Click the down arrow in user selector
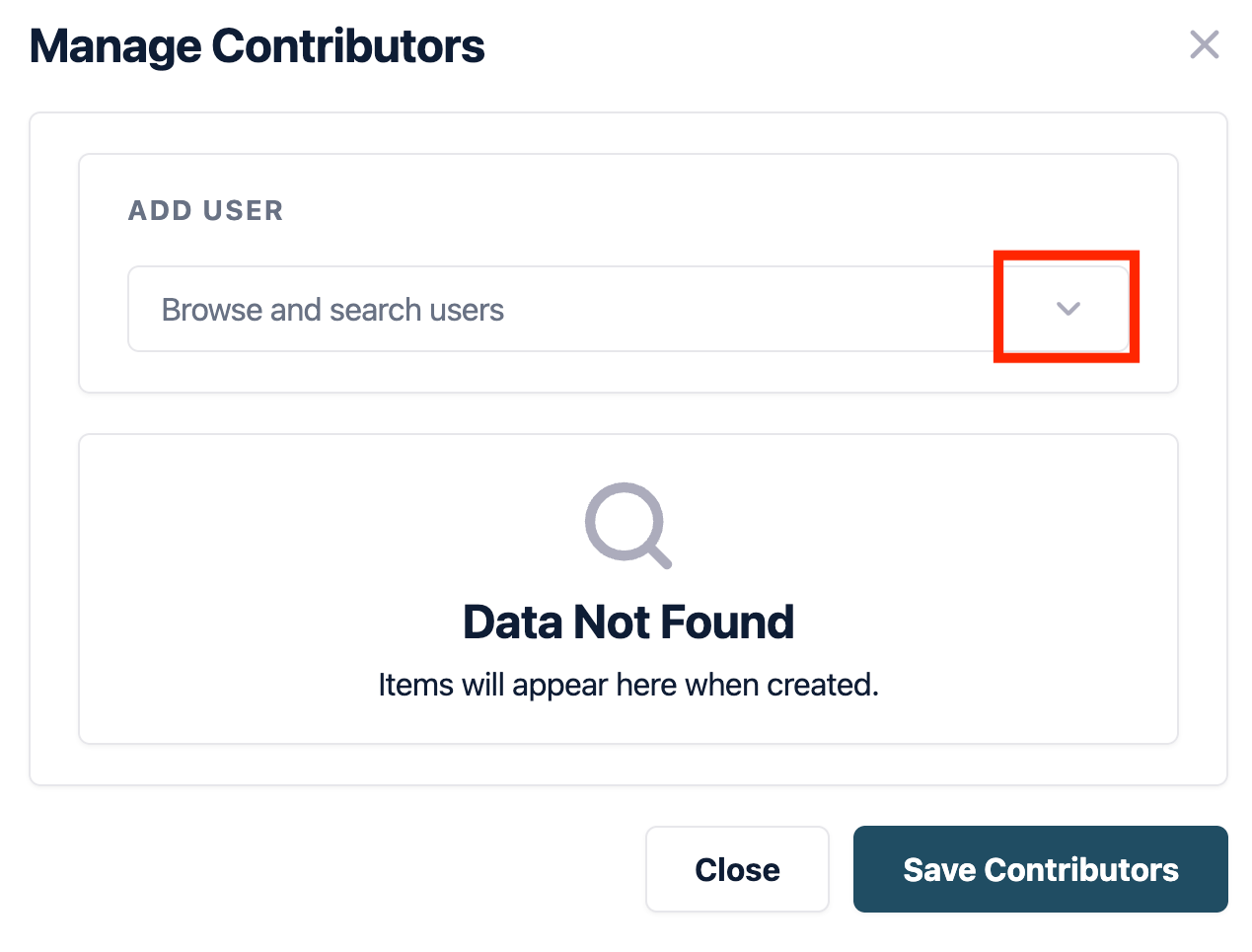 point(1068,309)
